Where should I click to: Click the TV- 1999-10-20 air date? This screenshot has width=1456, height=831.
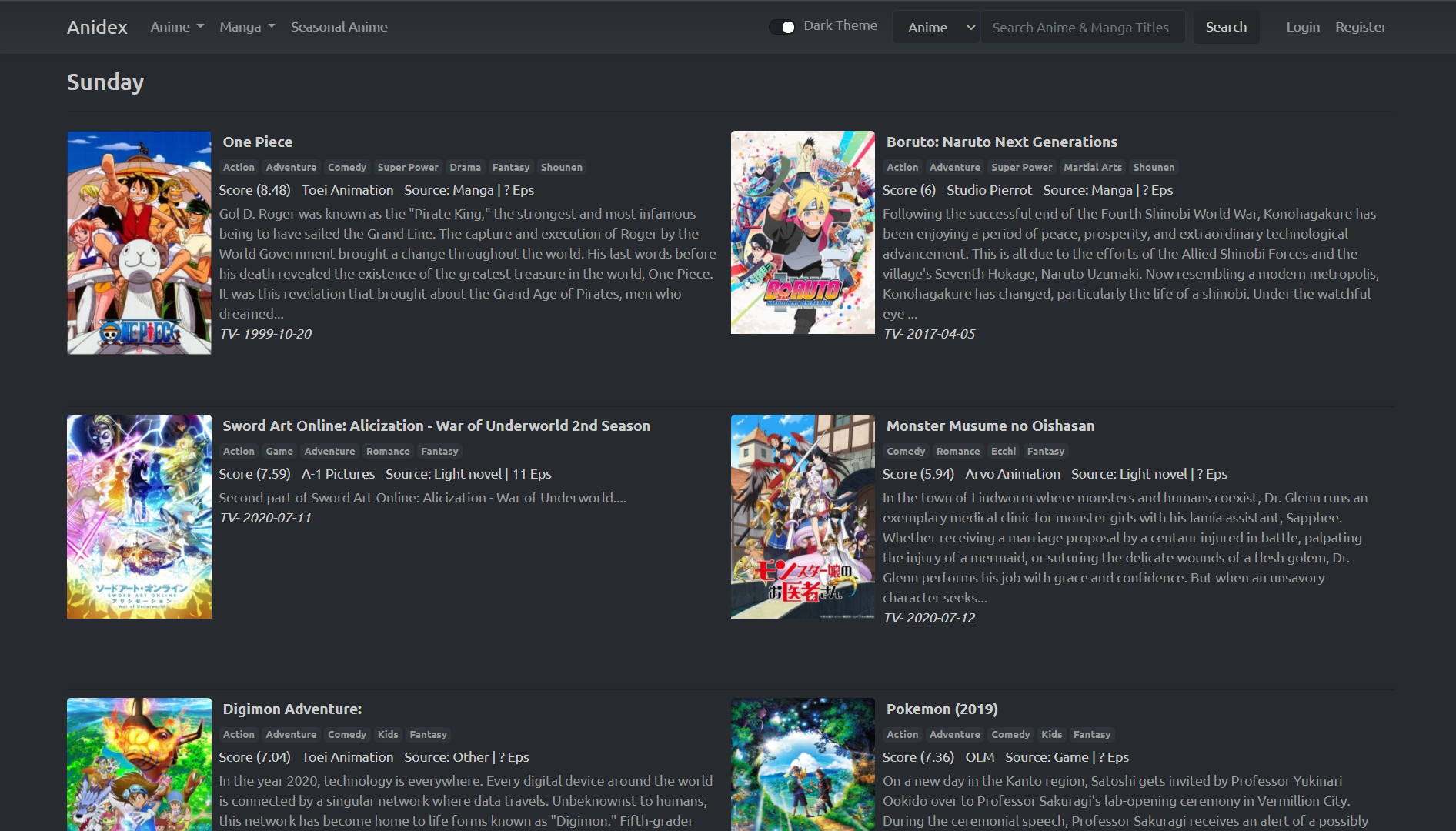point(265,334)
